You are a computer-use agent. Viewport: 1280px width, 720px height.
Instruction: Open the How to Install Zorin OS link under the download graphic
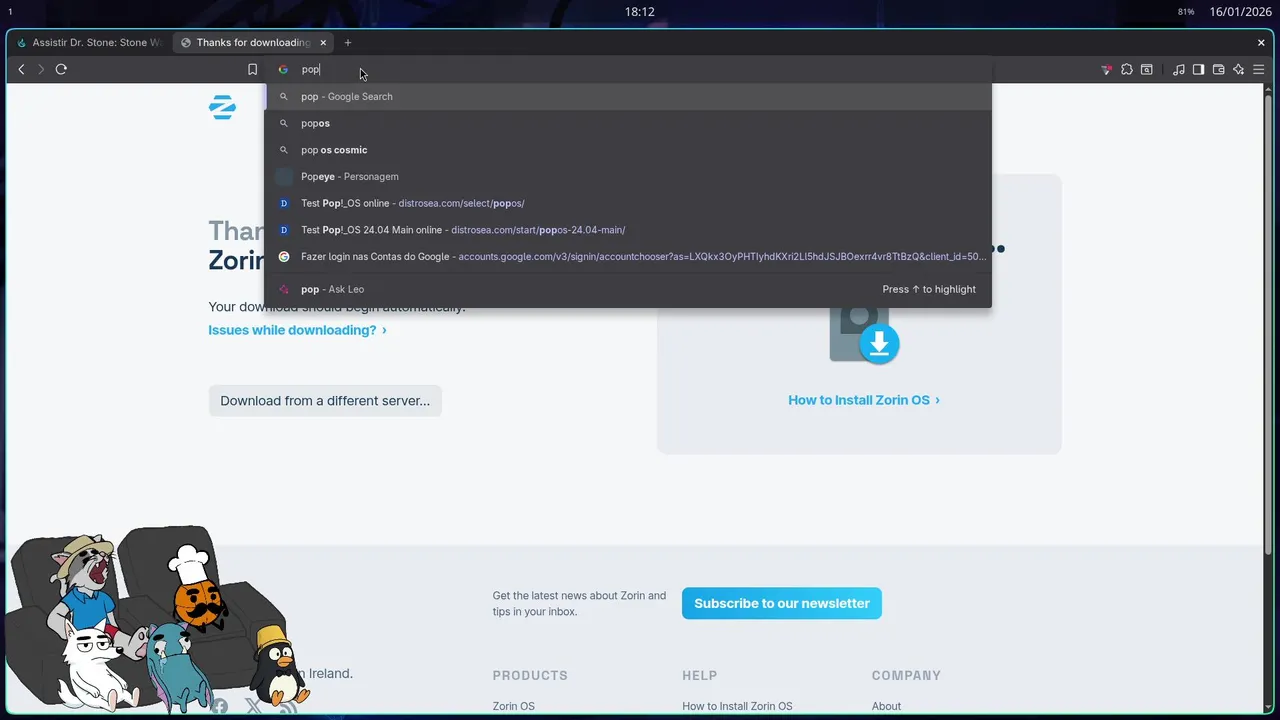[x=864, y=400]
